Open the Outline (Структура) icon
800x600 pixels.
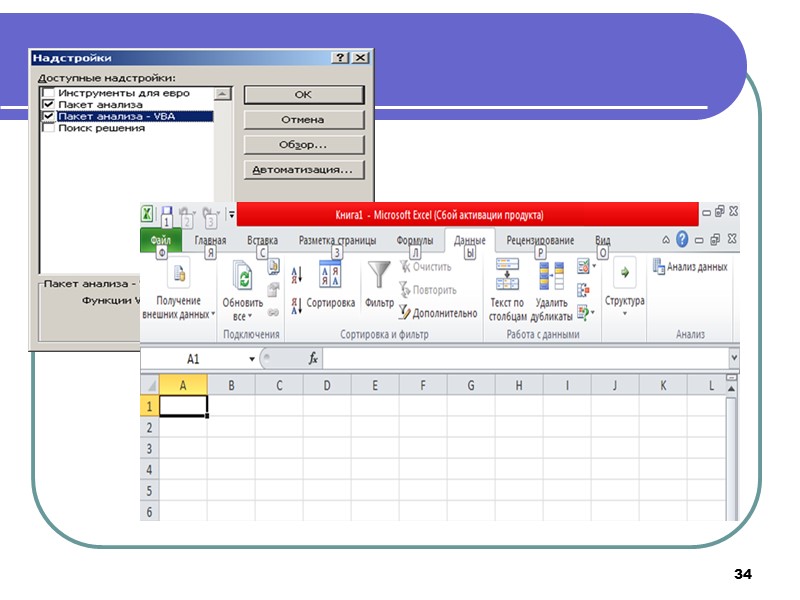[624, 273]
